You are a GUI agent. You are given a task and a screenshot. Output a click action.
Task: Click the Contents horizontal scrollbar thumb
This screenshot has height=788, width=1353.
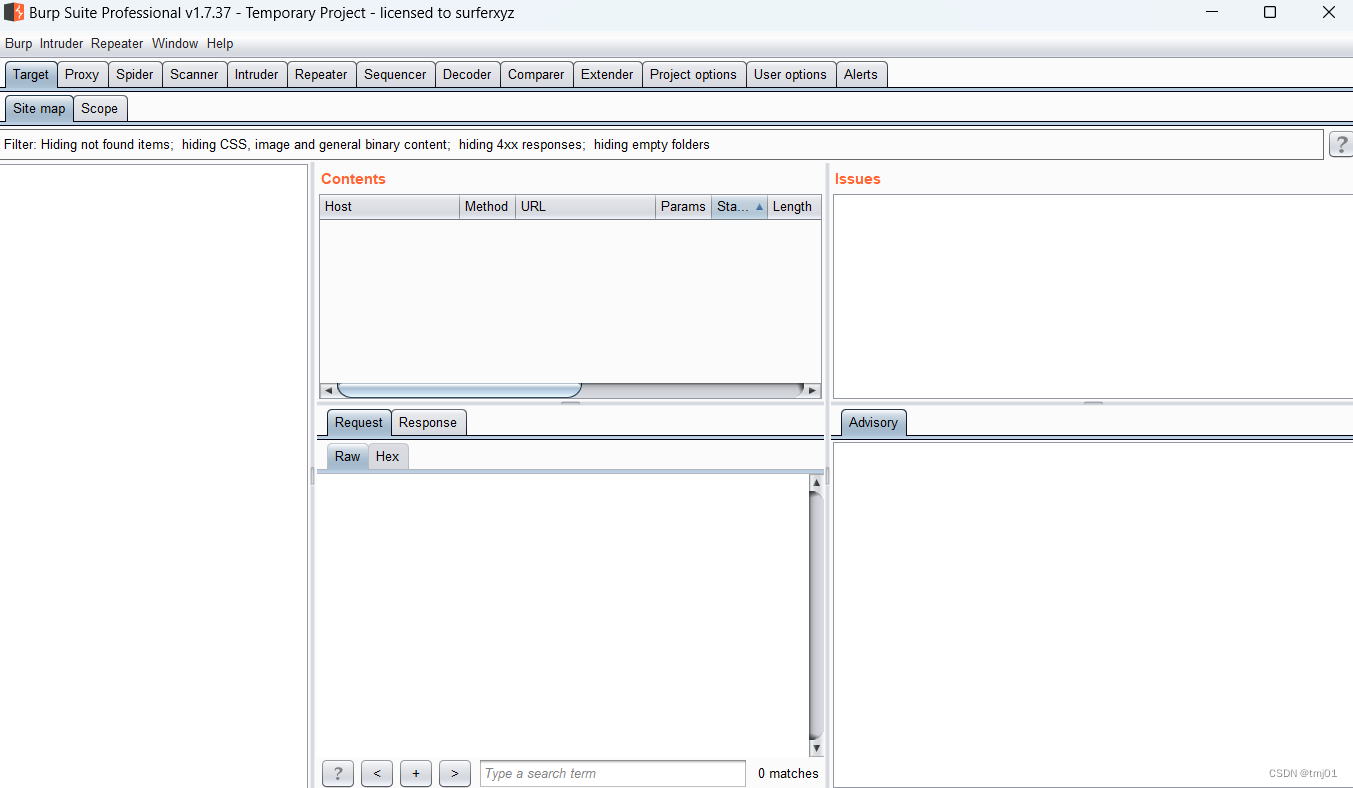pos(460,390)
